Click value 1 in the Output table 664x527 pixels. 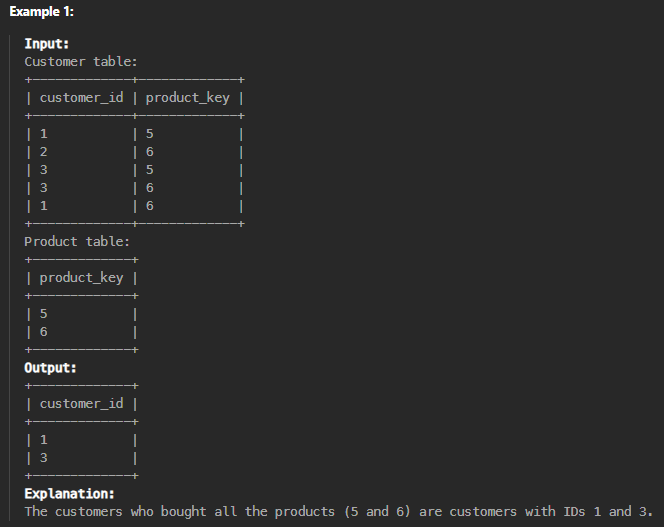point(44,440)
